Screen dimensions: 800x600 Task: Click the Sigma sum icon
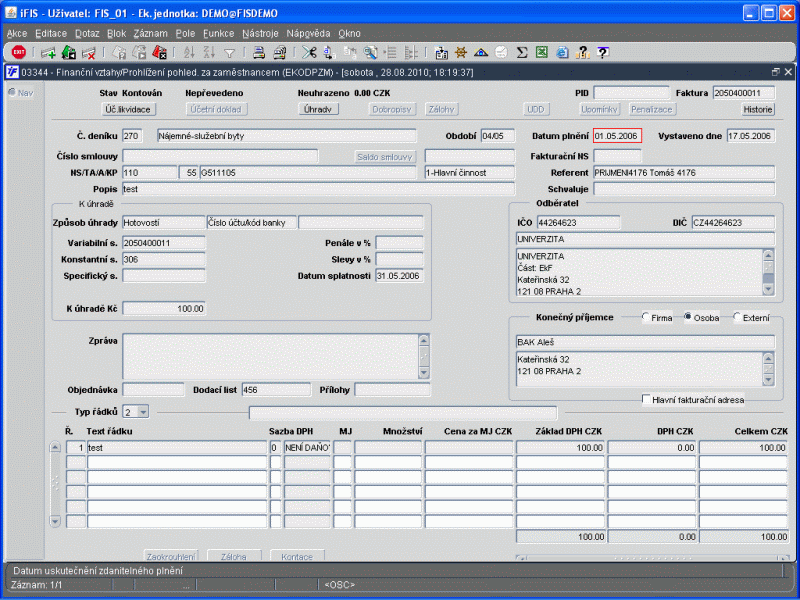(521, 53)
